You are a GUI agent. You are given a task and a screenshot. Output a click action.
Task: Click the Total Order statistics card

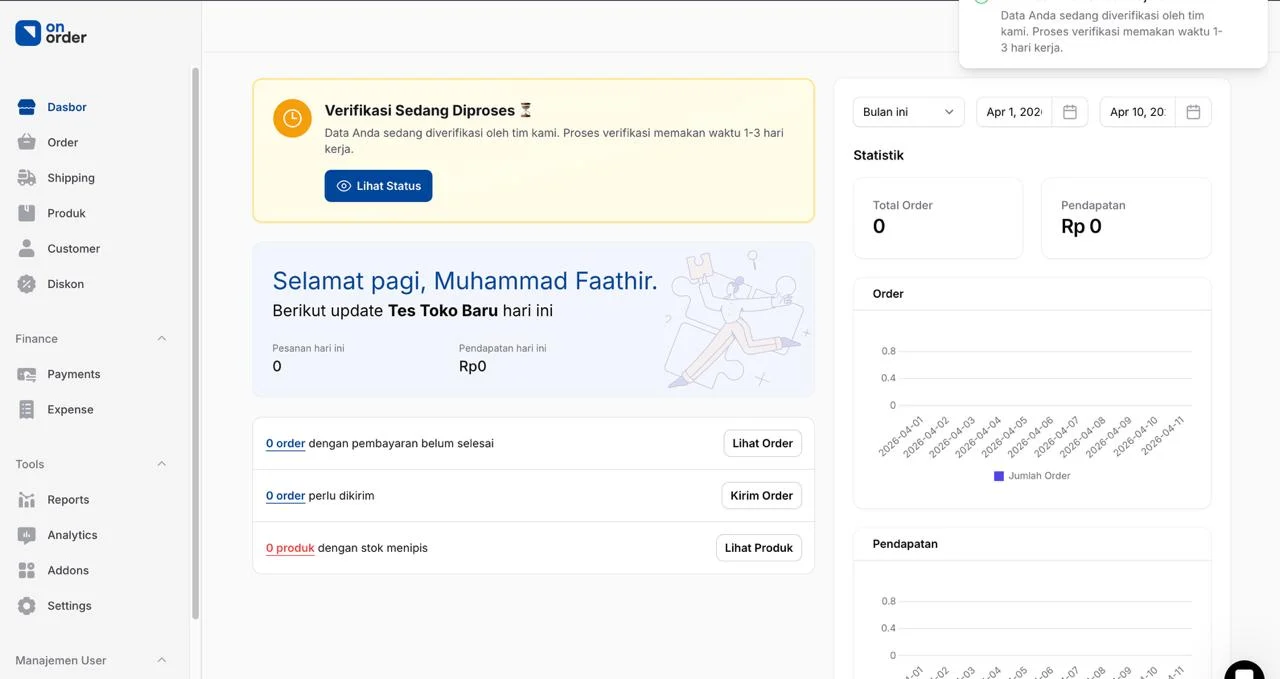pos(938,218)
